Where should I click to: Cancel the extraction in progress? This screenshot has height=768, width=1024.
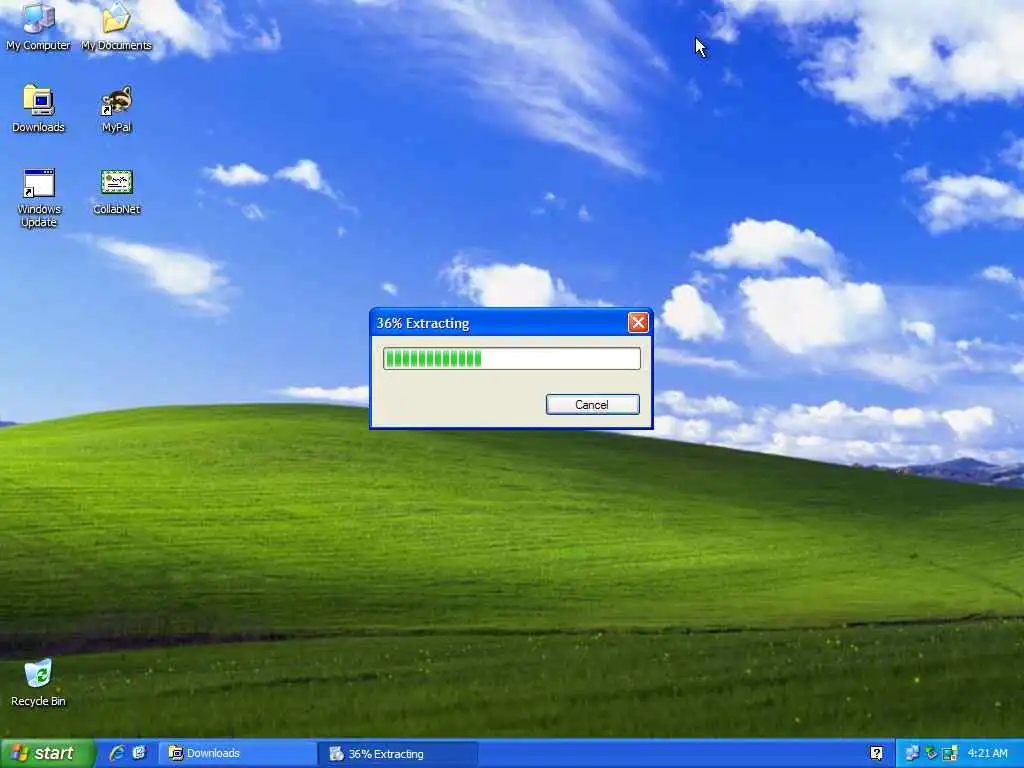coord(592,404)
